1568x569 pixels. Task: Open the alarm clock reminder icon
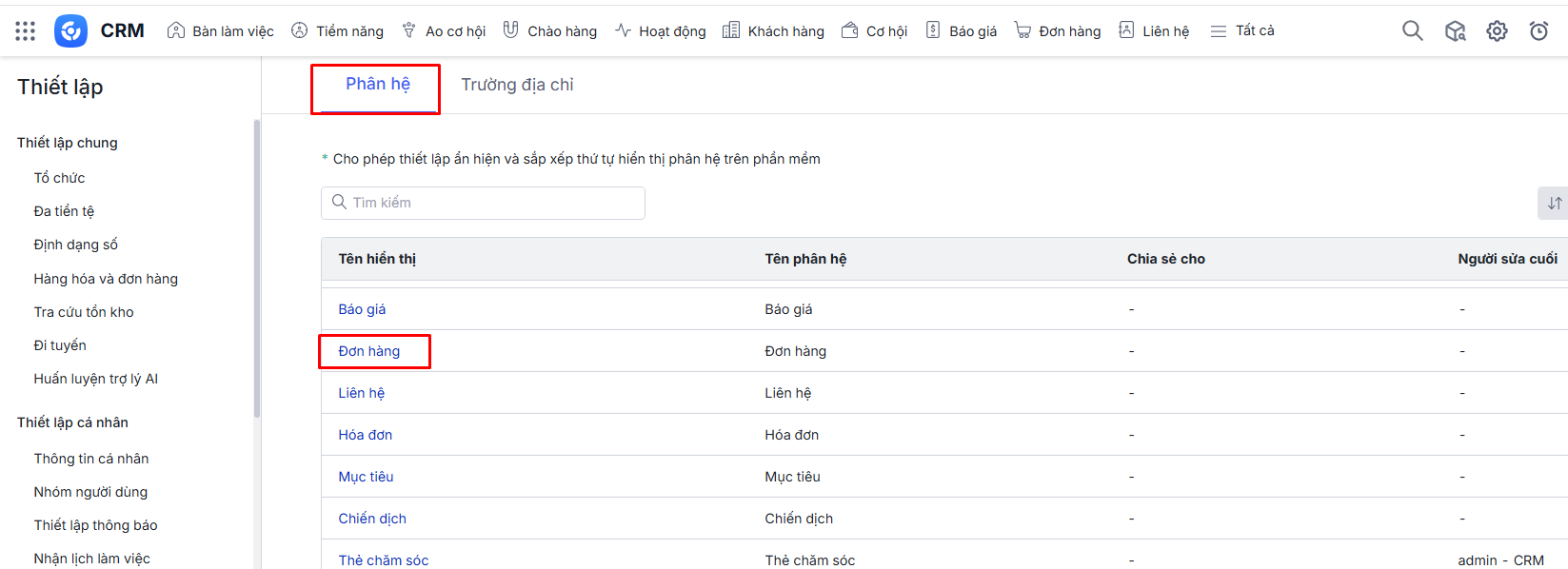click(x=1539, y=31)
